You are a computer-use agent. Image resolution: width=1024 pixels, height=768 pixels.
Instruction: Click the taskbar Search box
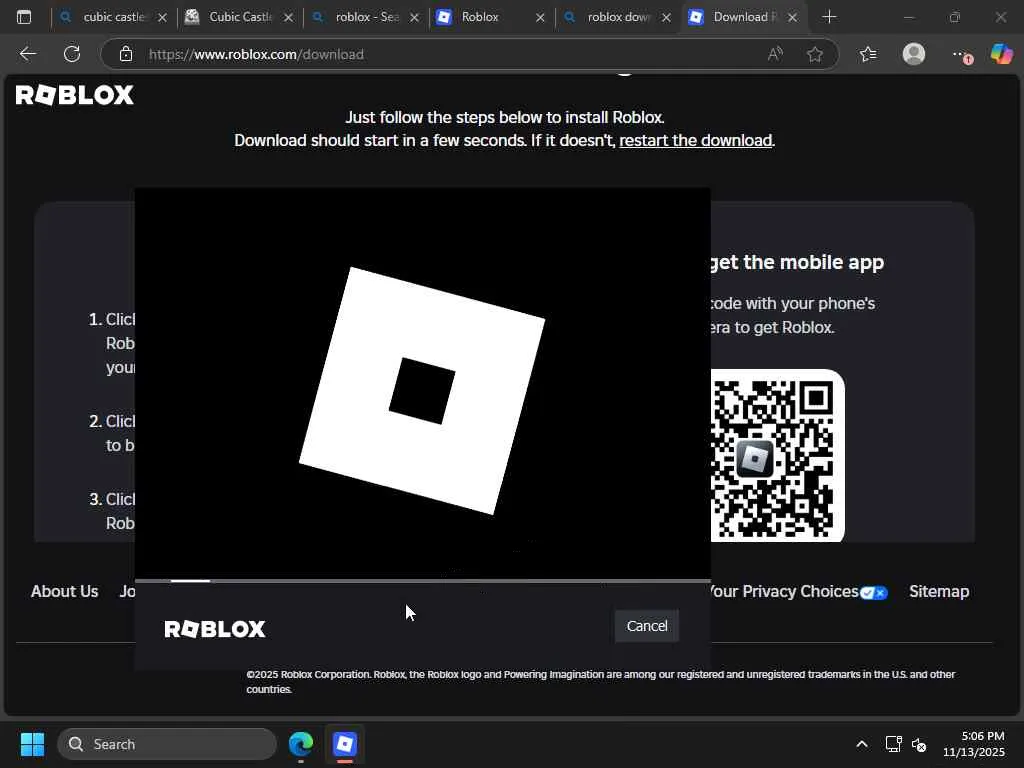pos(167,744)
